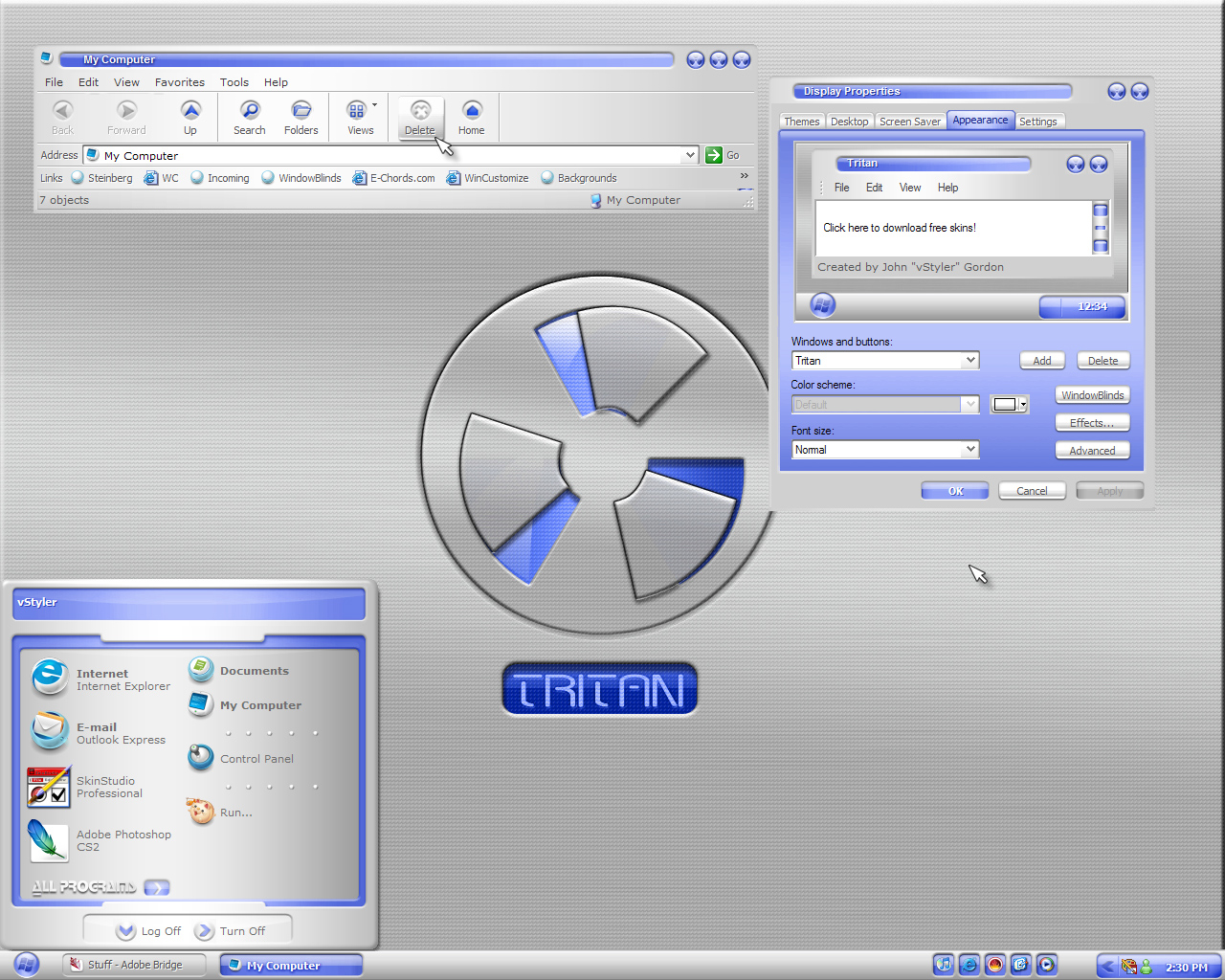Image resolution: width=1225 pixels, height=980 pixels.
Task: Open the Windows and buttons Tritan dropdown
Action: click(885, 361)
